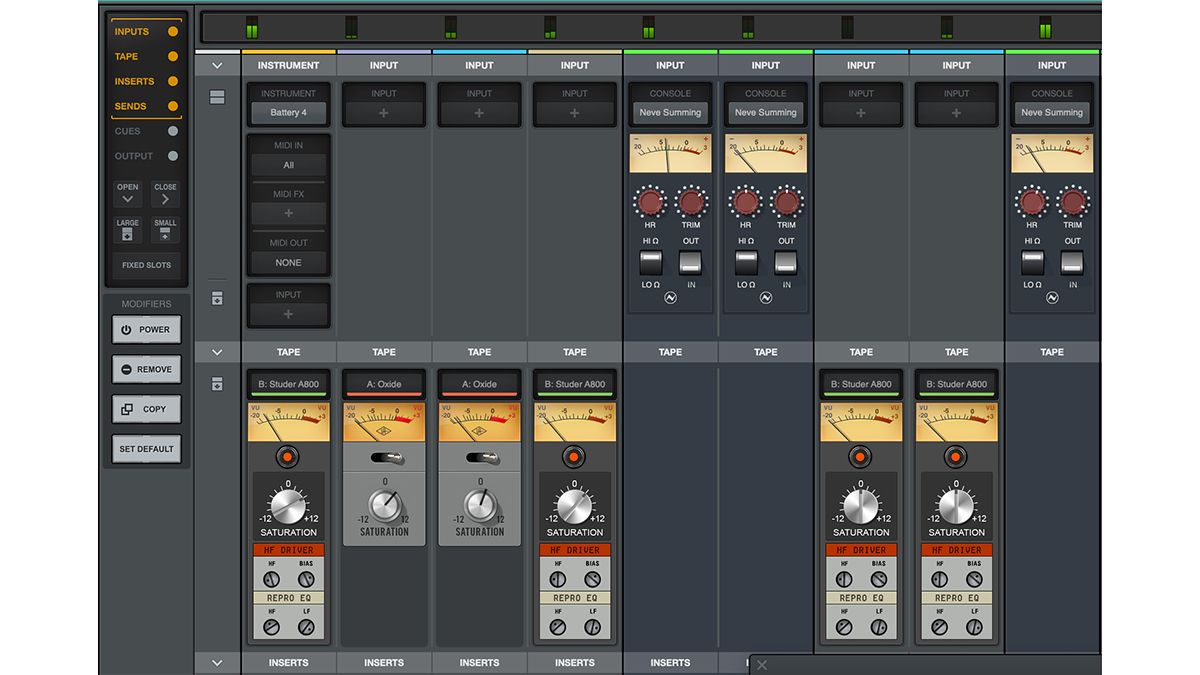Collapse the TAPE section row chevron
Image resolution: width=1200 pixels, height=675 pixels.
[x=217, y=352]
